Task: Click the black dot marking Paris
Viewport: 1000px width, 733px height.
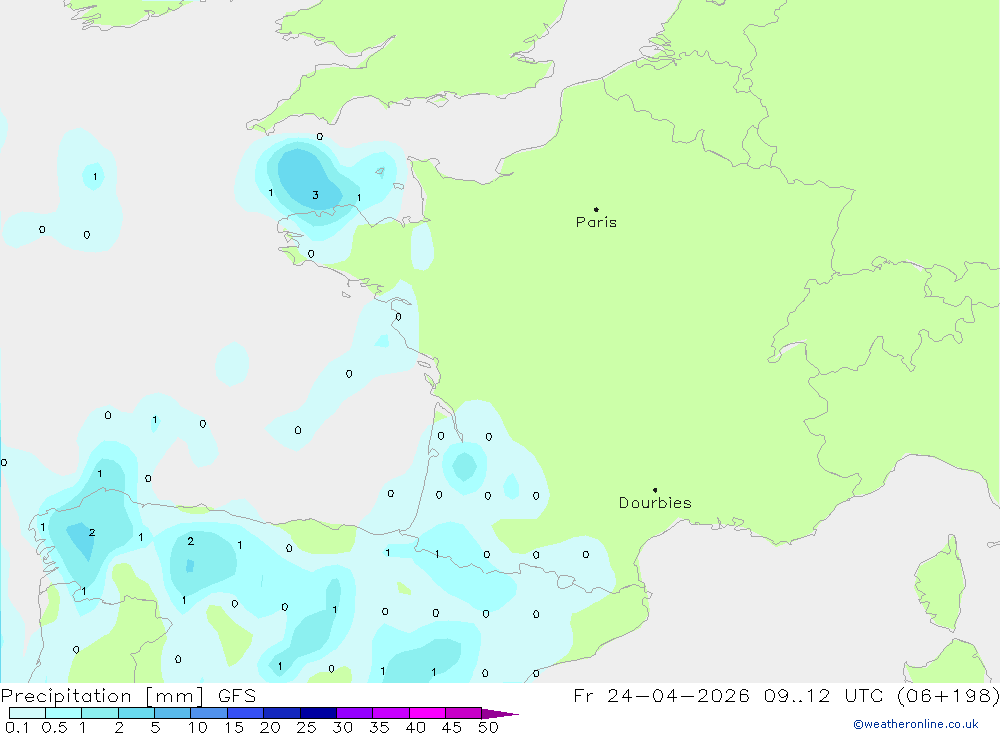Action: click(596, 209)
